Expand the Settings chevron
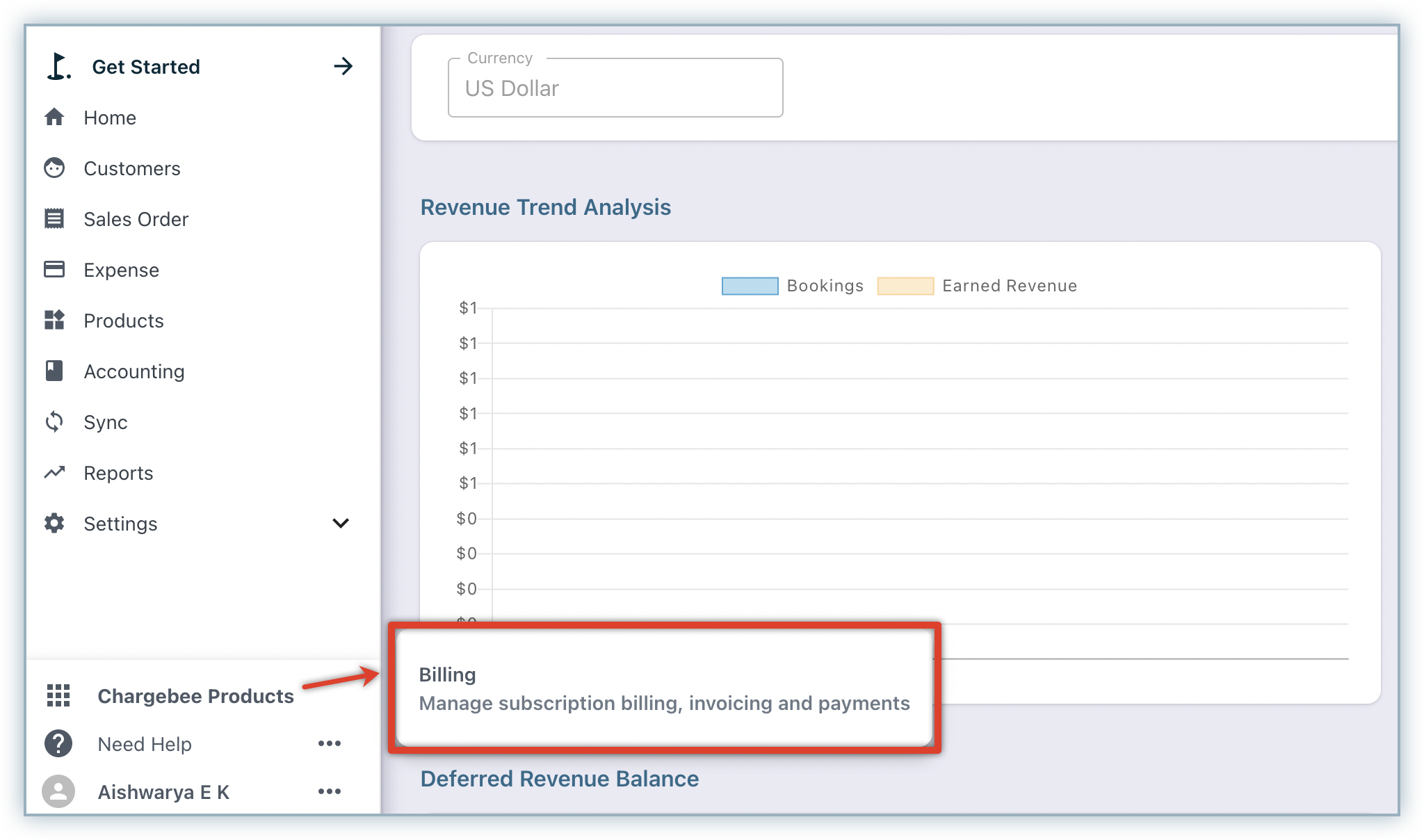Image resolution: width=1424 pixels, height=840 pixels. (341, 523)
